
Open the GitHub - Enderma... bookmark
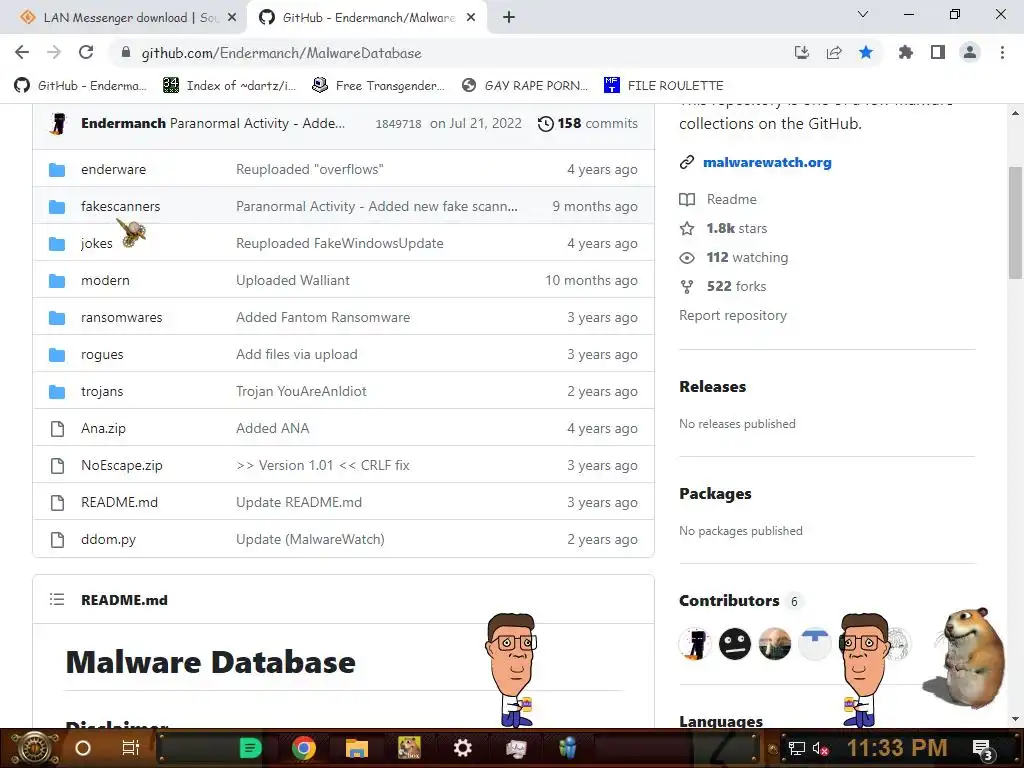(x=80, y=86)
